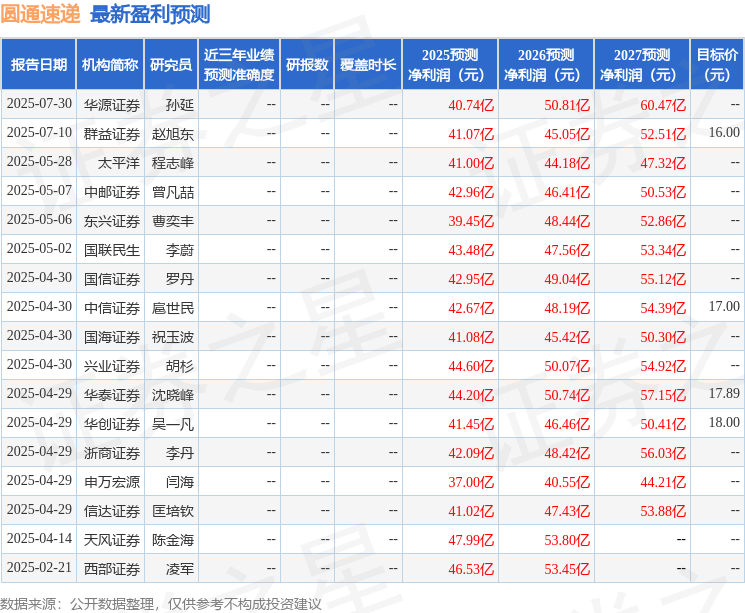This screenshot has height=613, width=745.
Task: Click the 数据来源 footer note
Action: tap(161, 604)
